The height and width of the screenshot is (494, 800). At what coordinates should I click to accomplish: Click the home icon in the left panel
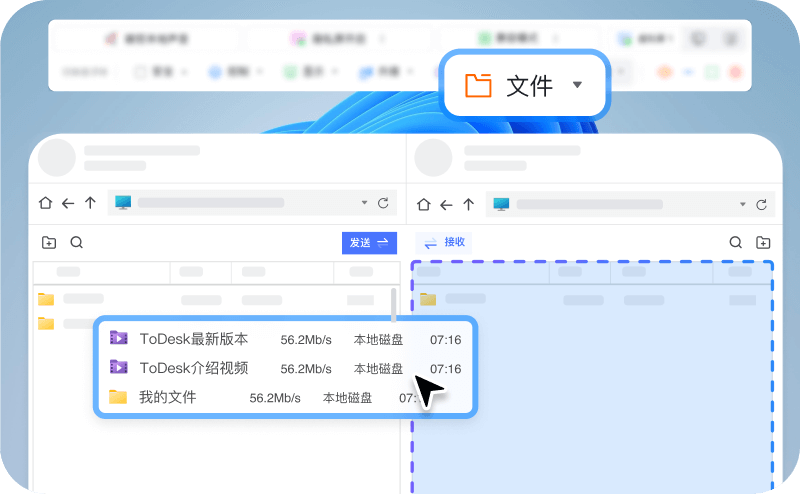(45, 203)
